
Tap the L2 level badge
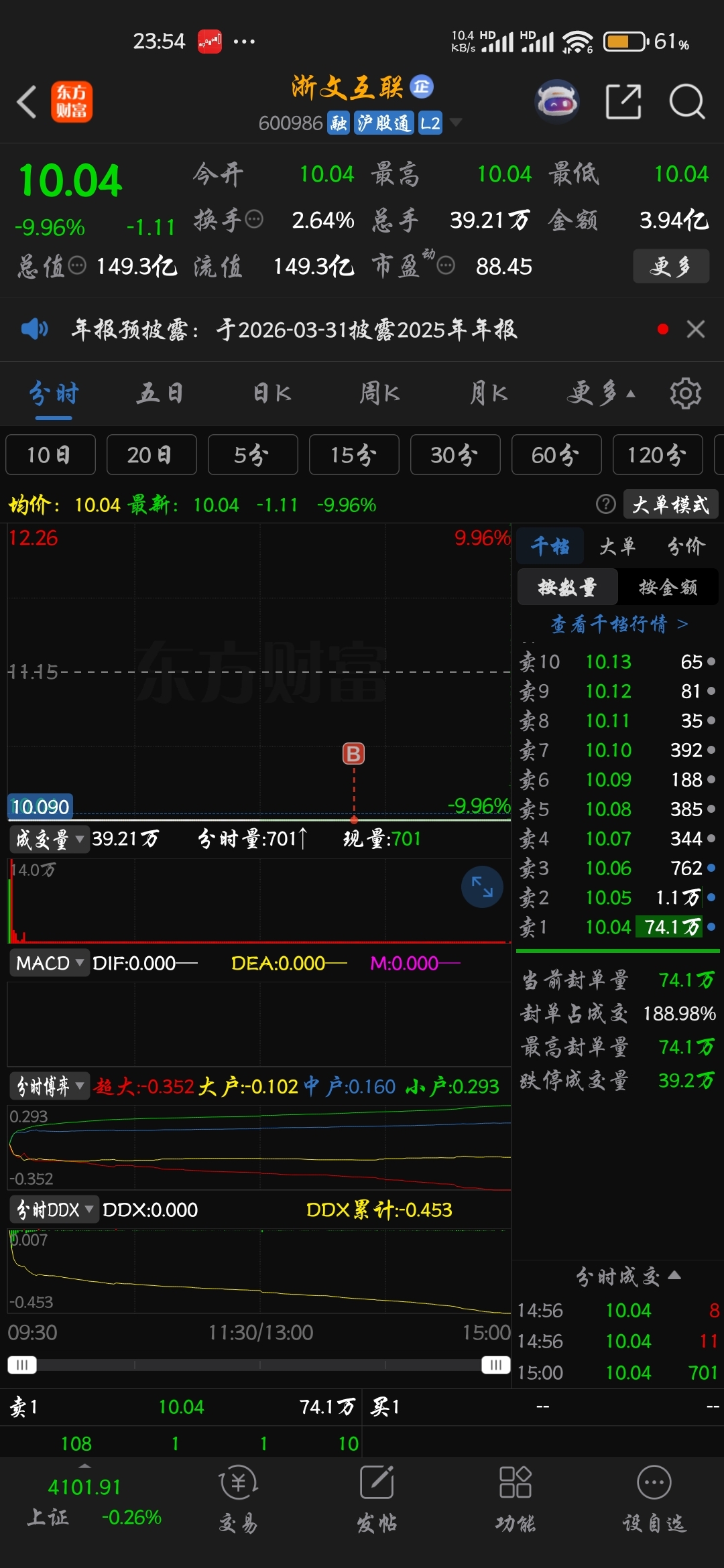tap(430, 123)
